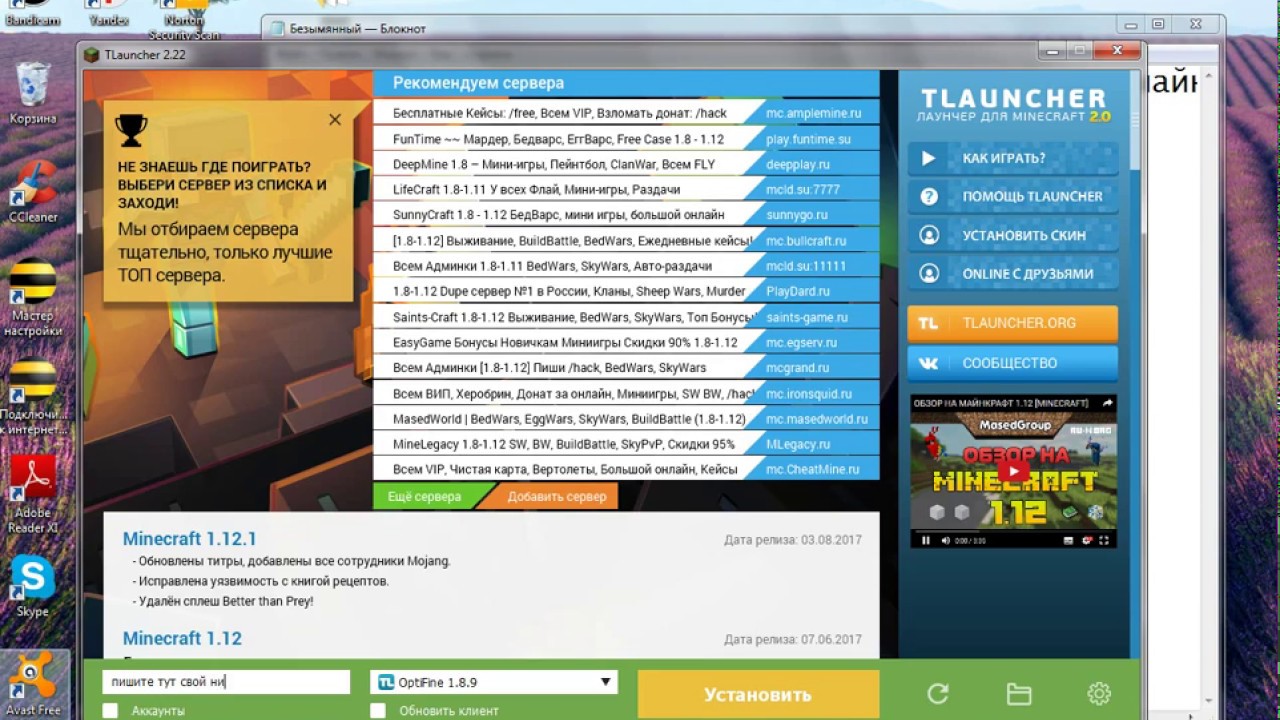Open 'Как играть?' menu button

[x=1013, y=158]
